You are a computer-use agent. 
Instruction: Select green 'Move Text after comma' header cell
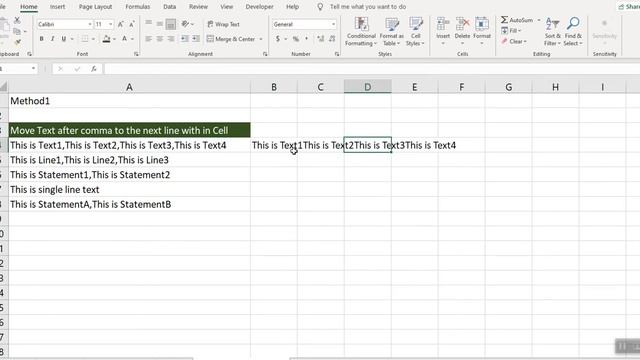[x=129, y=130]
